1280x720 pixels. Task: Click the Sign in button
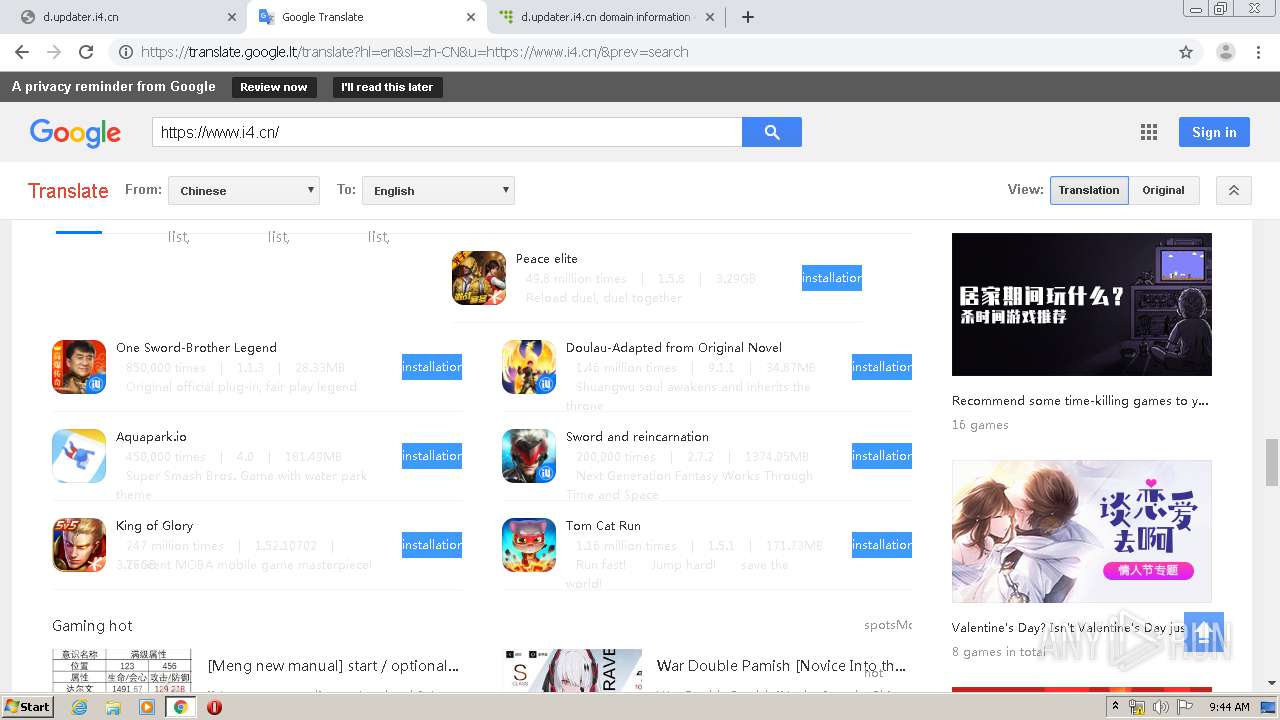[x=1214, y=132]
